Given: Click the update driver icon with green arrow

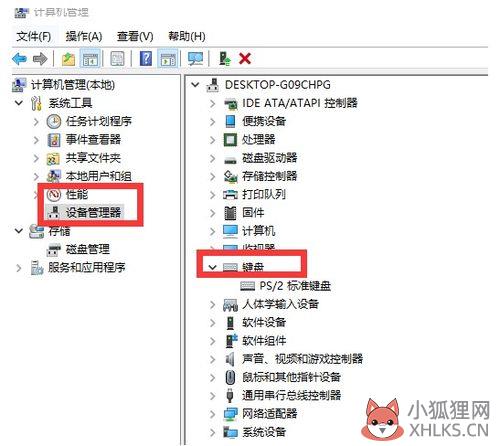Looking at the screenshot, I should click(x=225, y=59).
